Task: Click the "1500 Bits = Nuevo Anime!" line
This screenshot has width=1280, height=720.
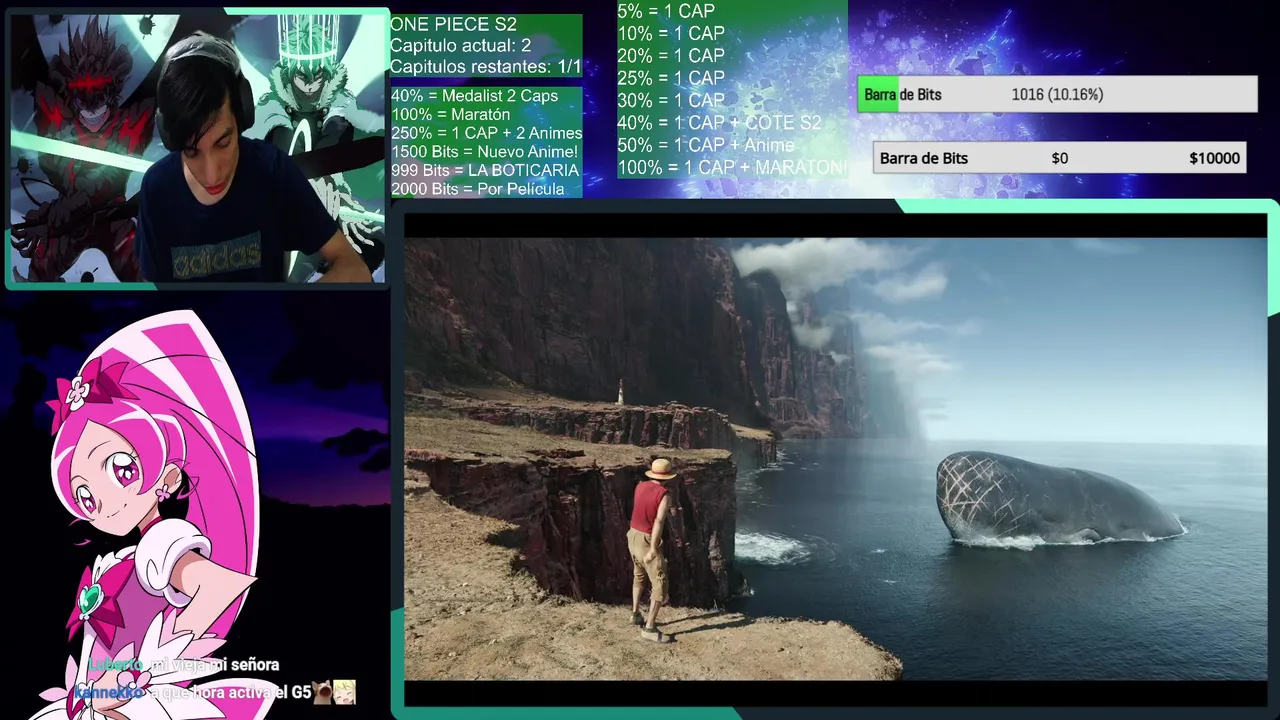Action: point(484,152)
